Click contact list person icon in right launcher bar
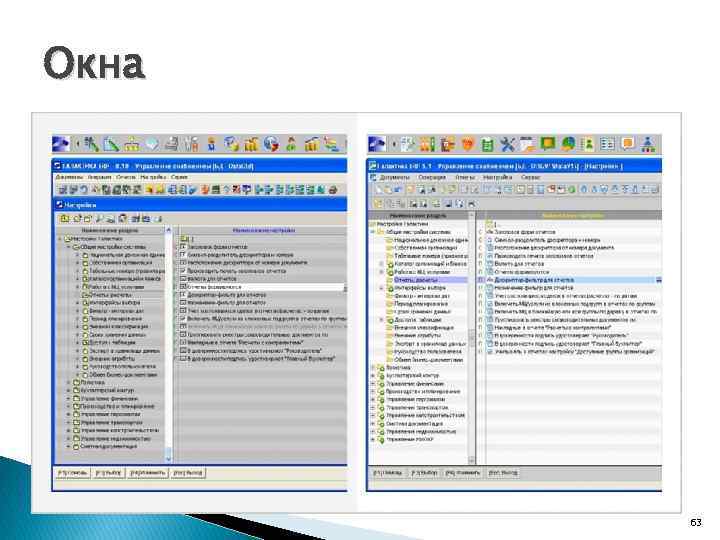Image resolution: width=720 pixels, height=540 pixels. pos(588,144)
